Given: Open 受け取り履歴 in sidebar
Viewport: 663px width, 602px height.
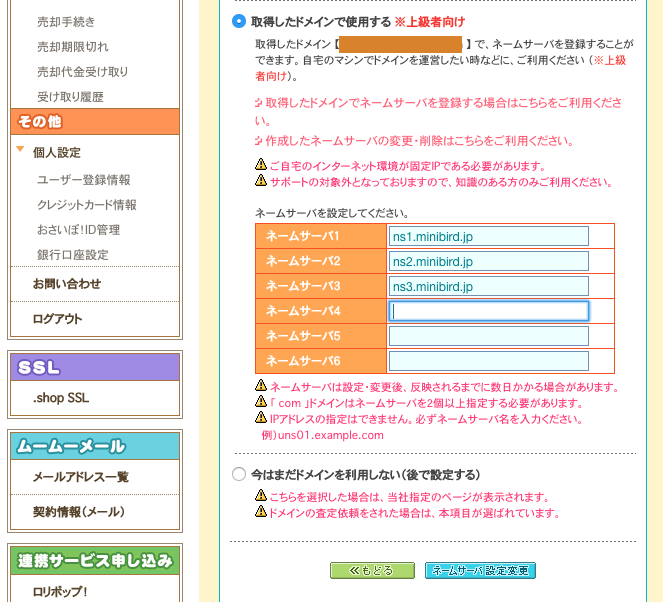Looking at the screenshot, I should [x=70, y=97].
